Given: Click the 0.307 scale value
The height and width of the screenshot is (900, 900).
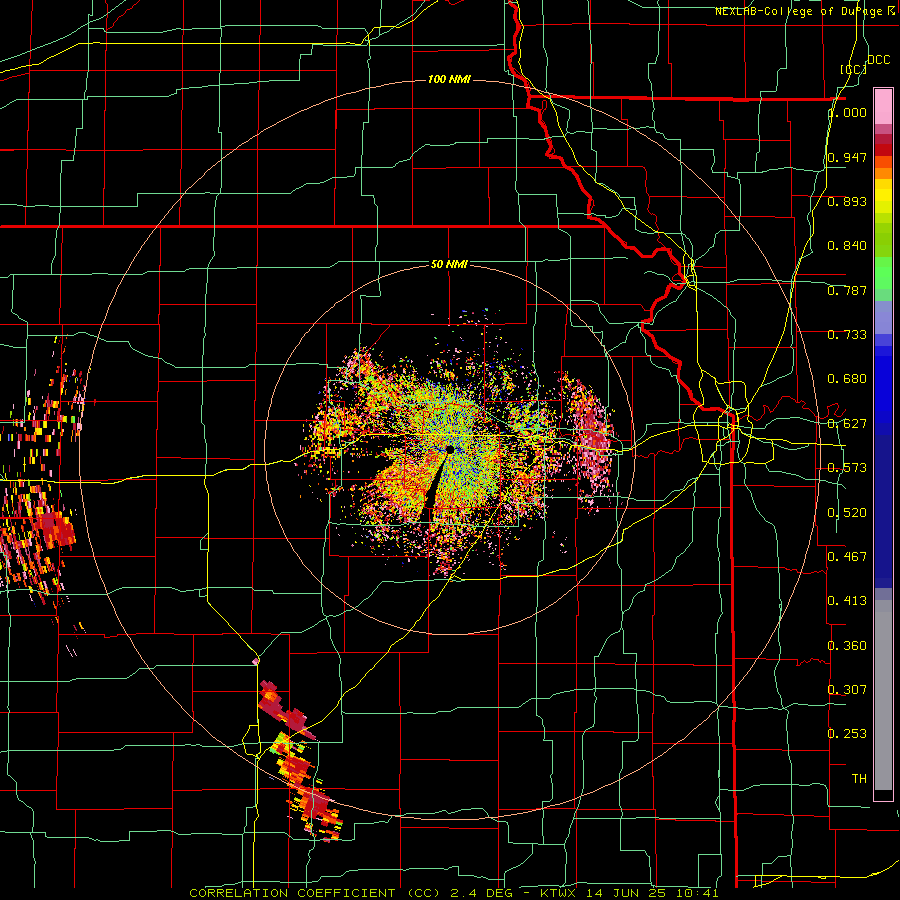Looking at the screenshot, I should [x=847, y=689].
